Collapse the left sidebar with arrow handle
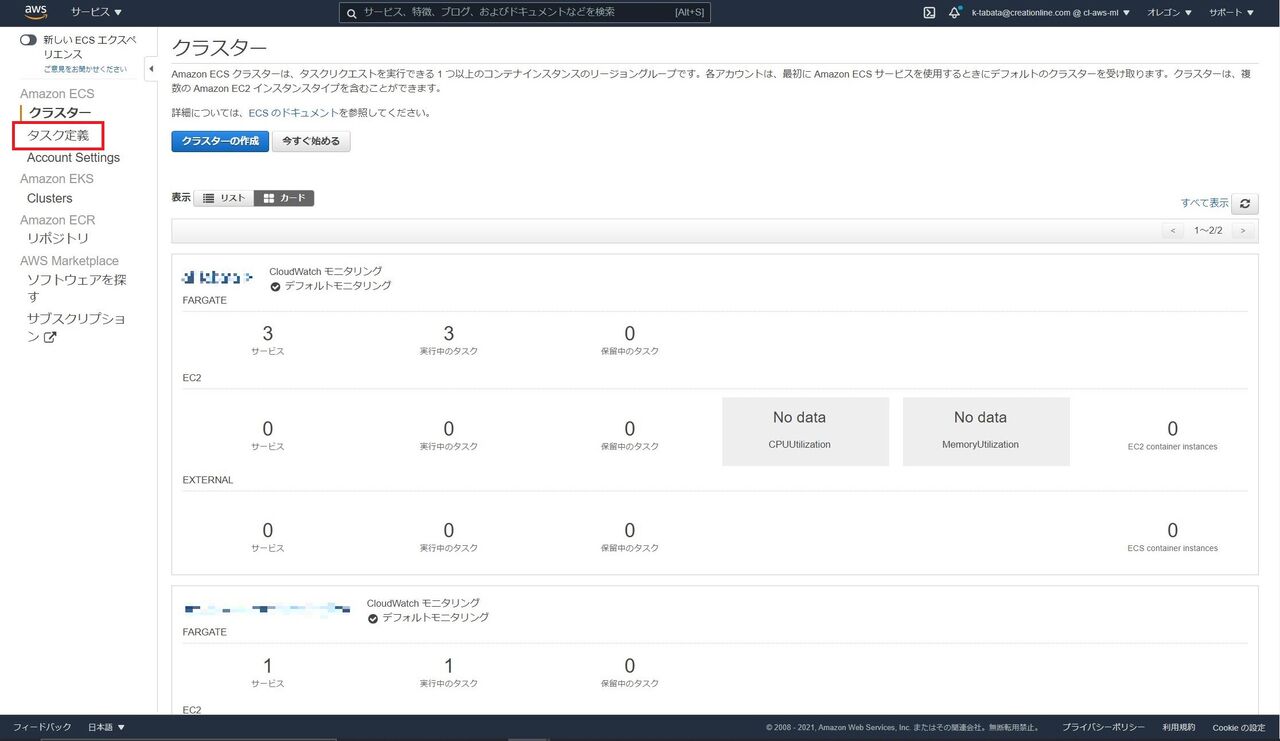The width and height of the screenshot is (1280, 741). (x=151, y=69)
